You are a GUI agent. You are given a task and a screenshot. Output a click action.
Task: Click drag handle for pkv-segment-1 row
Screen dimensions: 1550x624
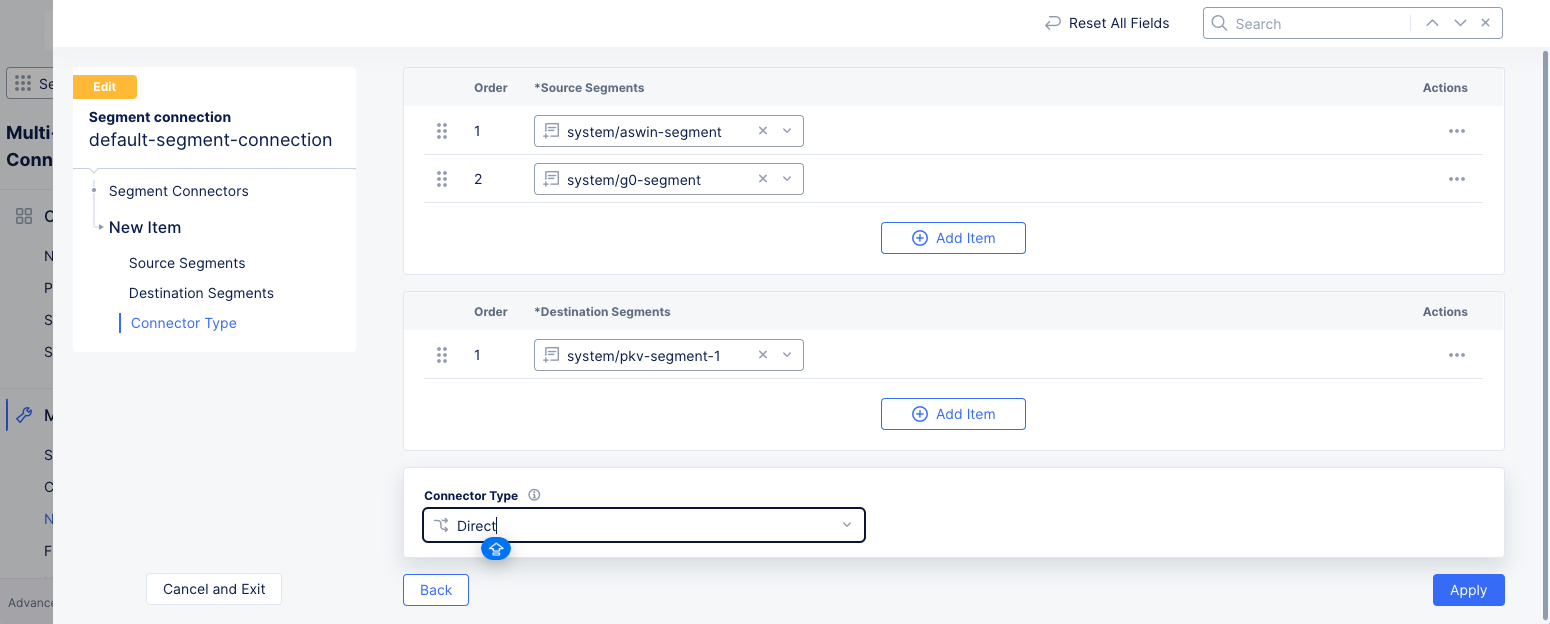[x=441, y=355]
